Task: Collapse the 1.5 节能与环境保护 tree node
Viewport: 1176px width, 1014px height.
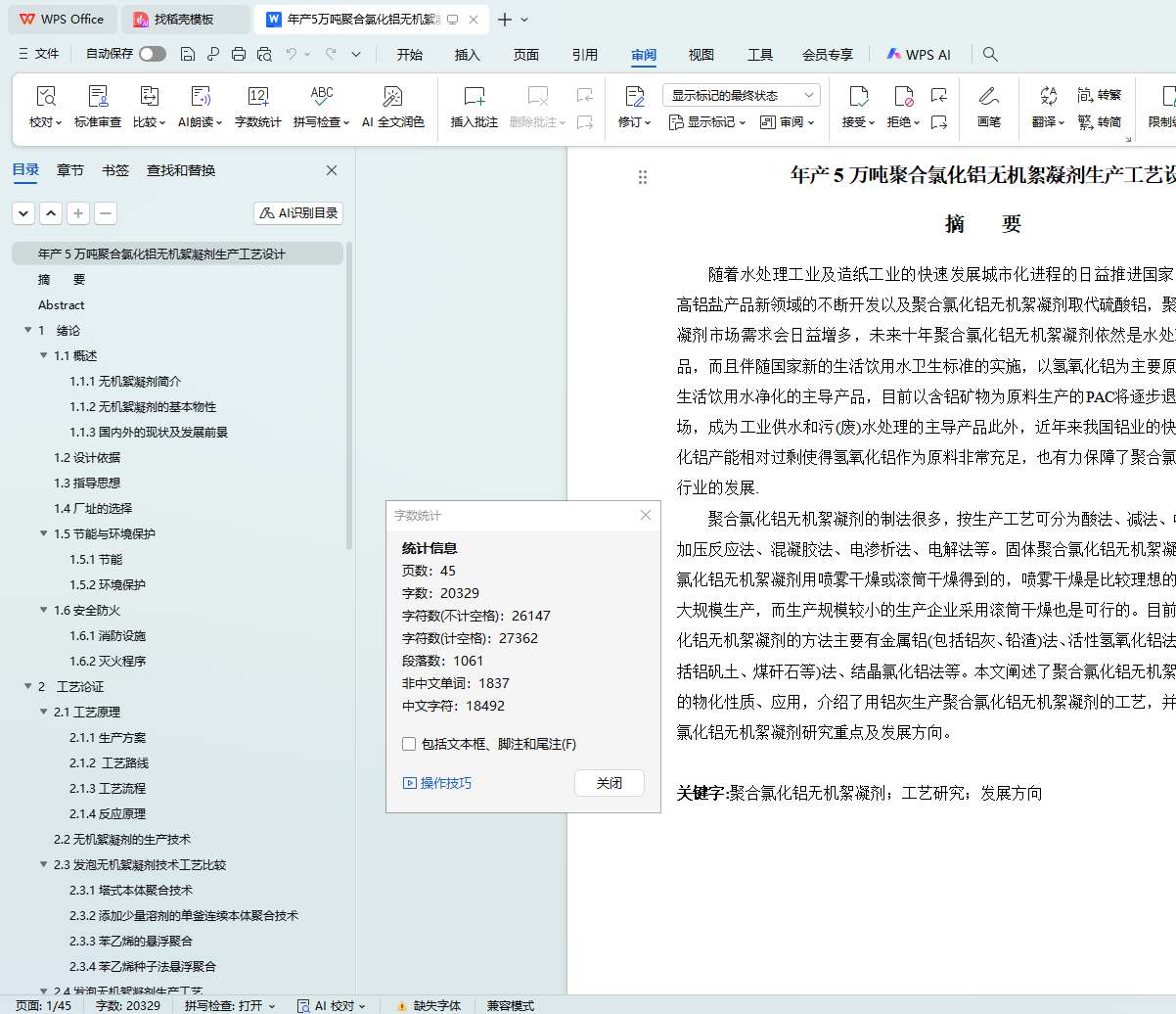Action: click(x=44, y=534)
